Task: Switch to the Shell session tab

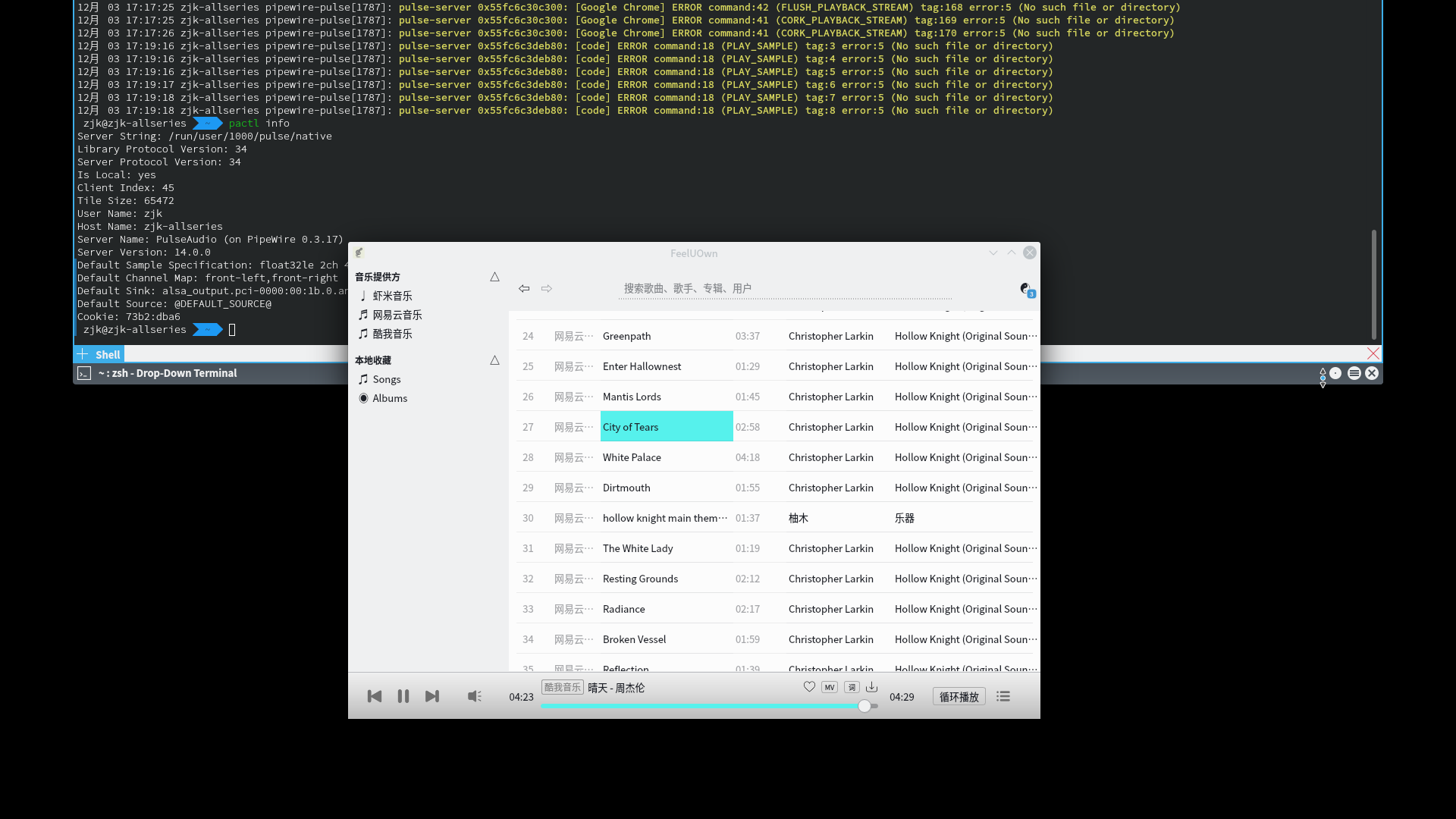Action: (x=108, y=354)
